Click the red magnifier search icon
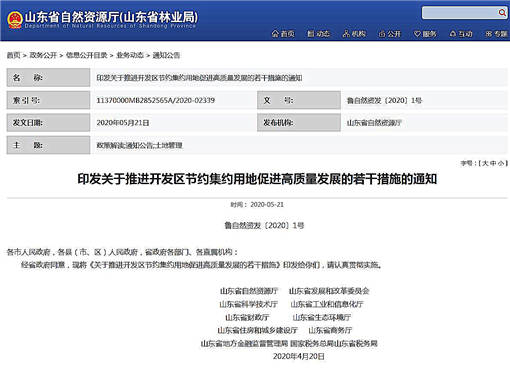The width and height of the screenshot is (510, 374). coord(502,13)
